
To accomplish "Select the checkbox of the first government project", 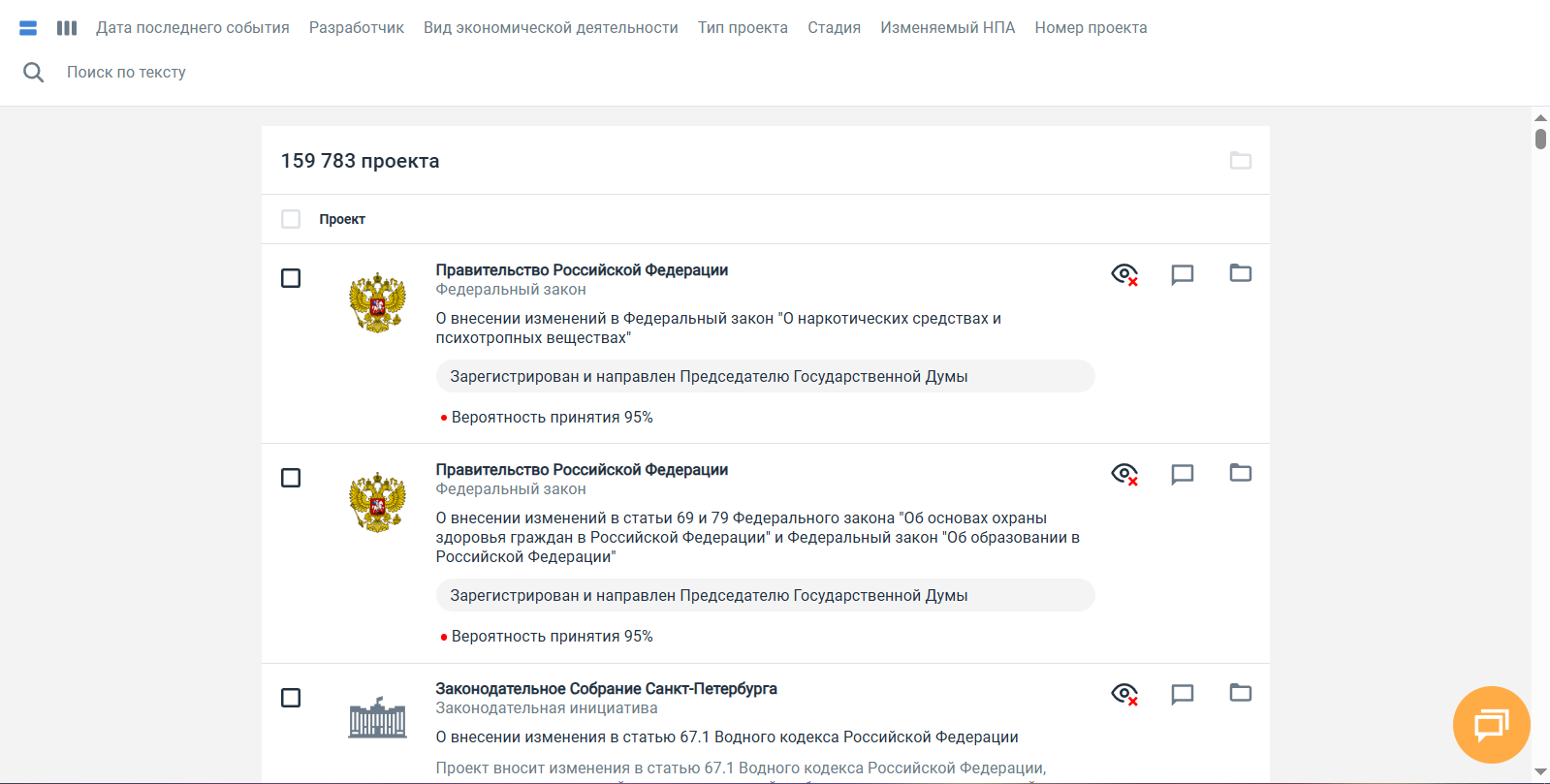I will (x=291, y=278).
